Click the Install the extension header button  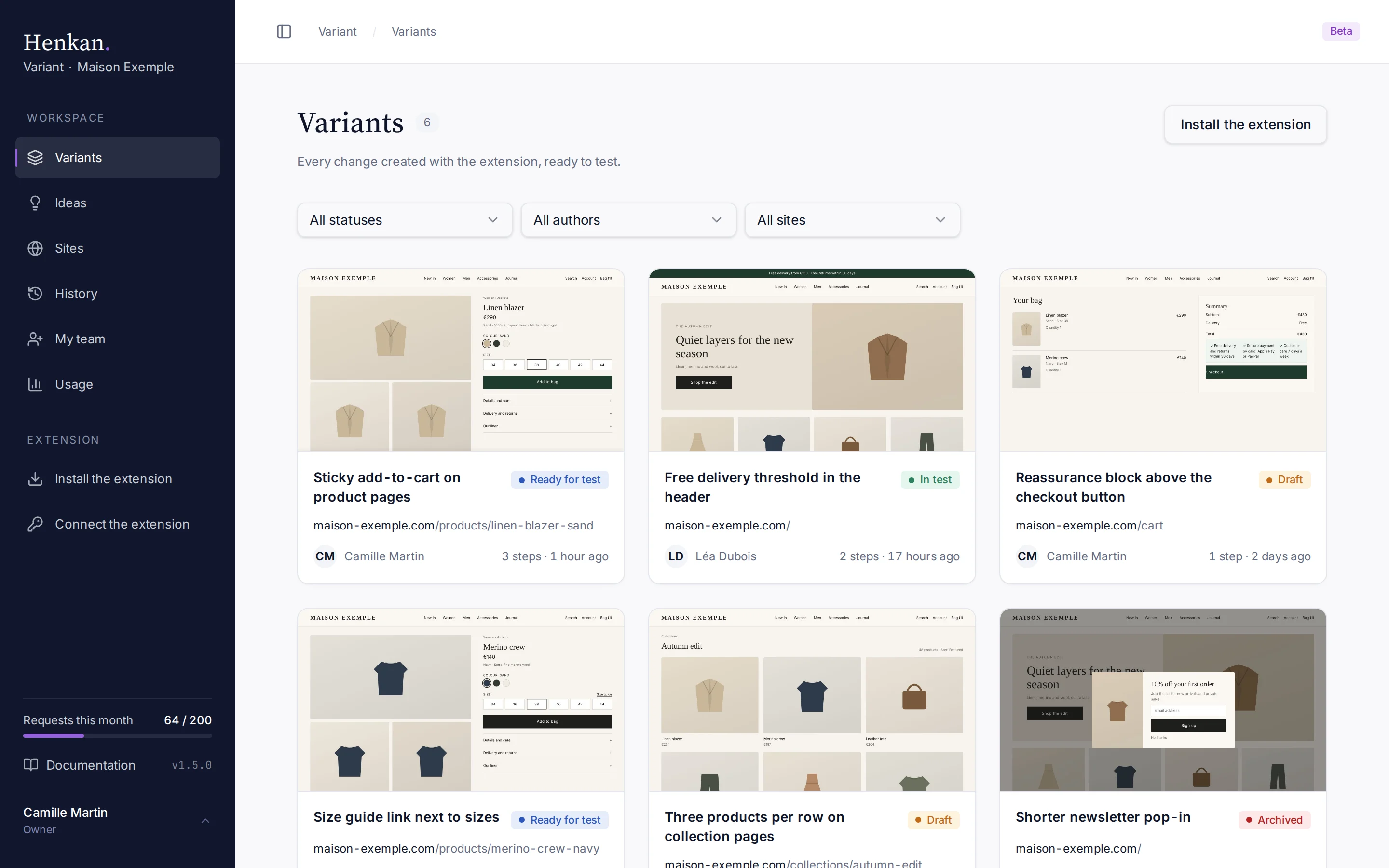click(x=1245, y=124)
